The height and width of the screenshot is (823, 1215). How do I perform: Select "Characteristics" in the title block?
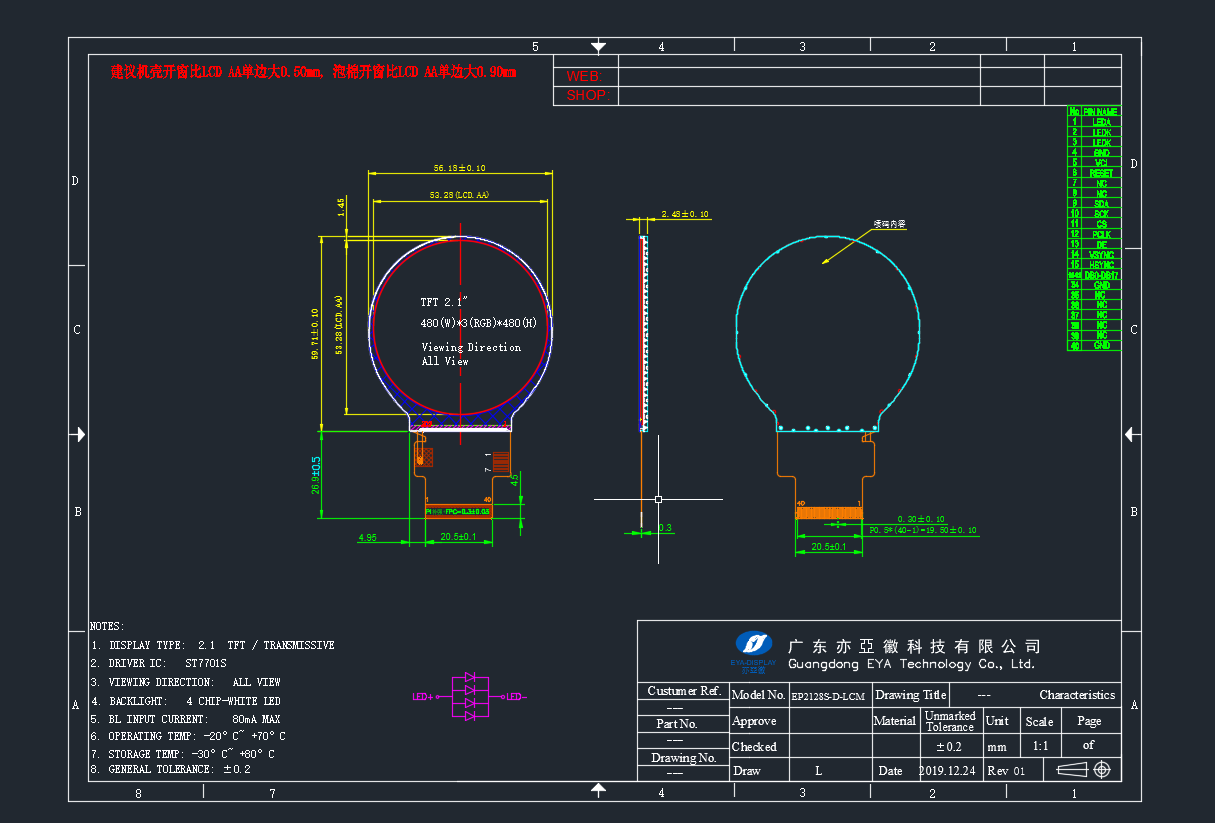[x=1077, y=695]
